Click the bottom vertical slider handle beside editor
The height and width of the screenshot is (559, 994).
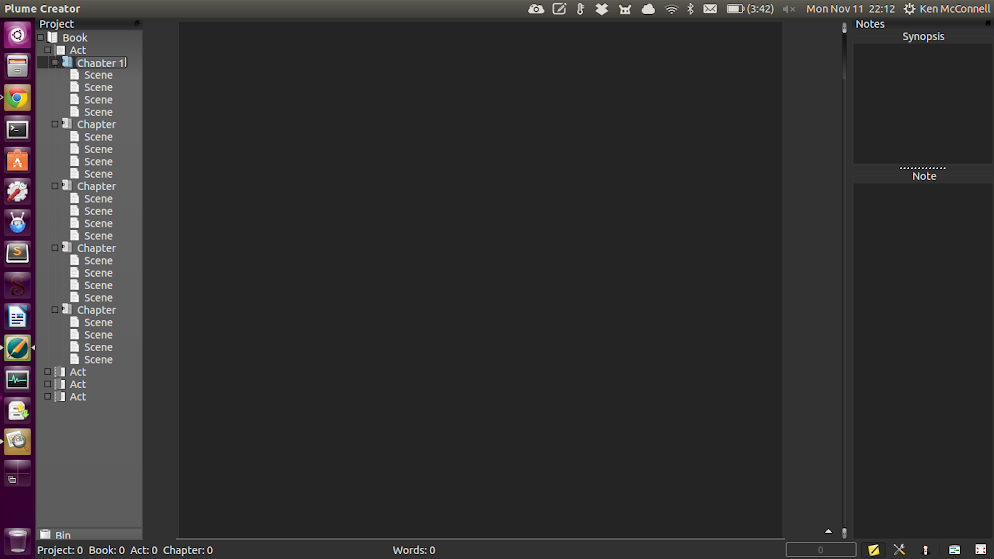pyautogui.click(x=844, y=532)
